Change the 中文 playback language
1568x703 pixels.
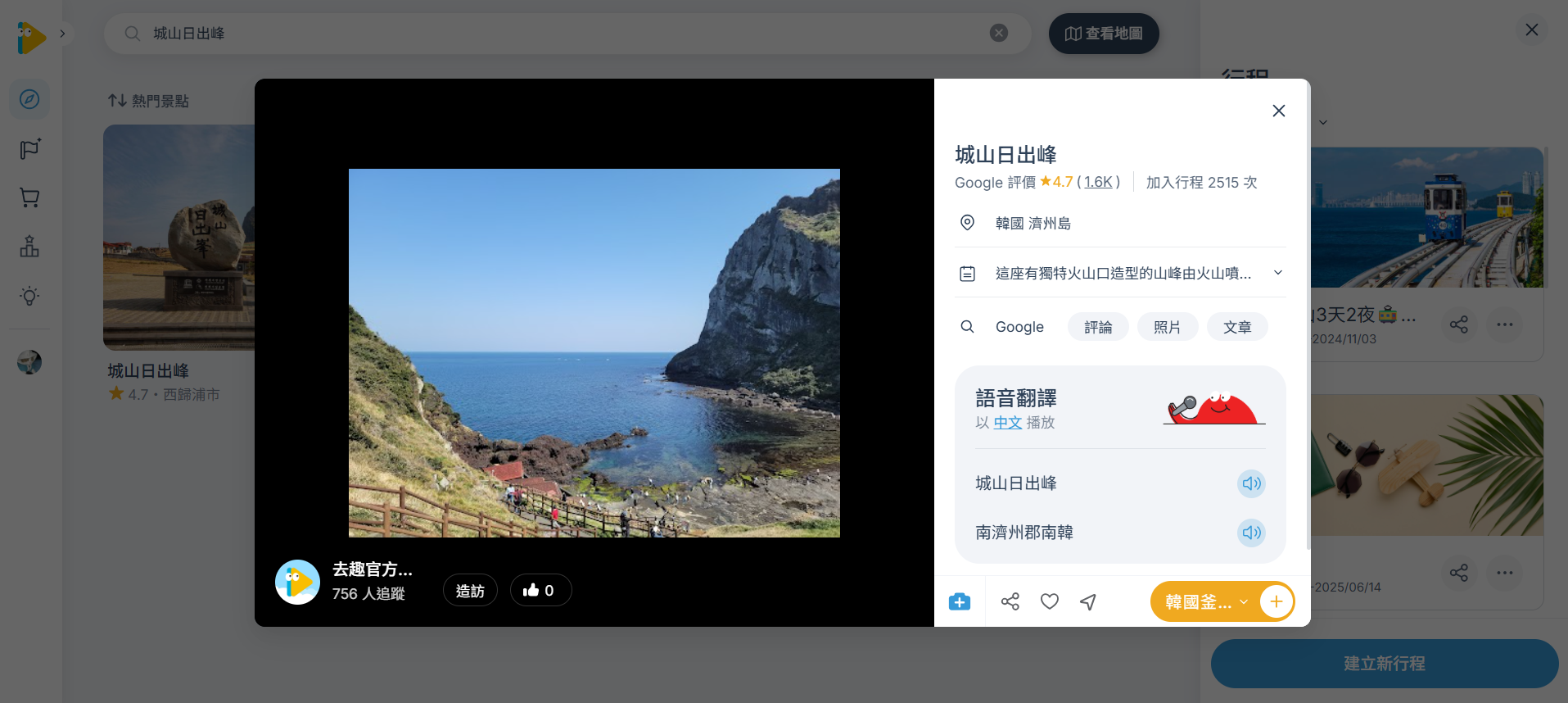(x=1008, y=423)
